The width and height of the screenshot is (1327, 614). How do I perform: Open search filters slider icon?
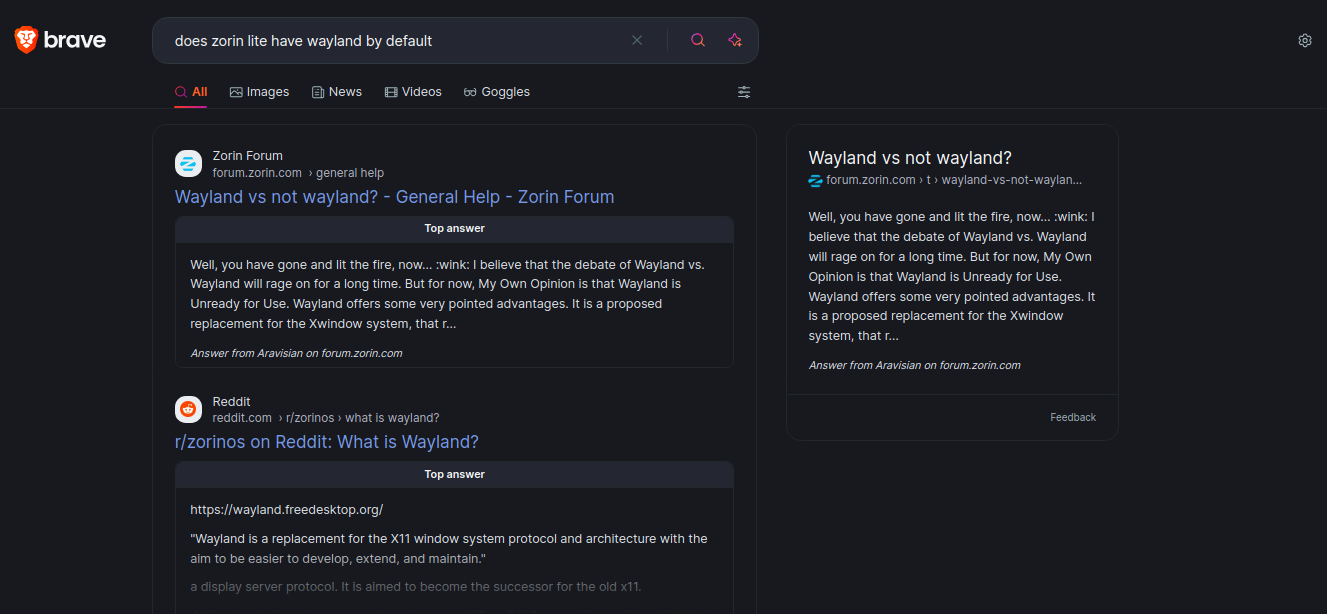[x=744, y=92]
